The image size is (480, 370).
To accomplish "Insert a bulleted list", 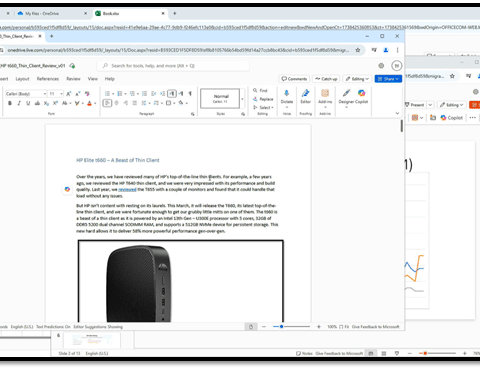I will [107, 94].
